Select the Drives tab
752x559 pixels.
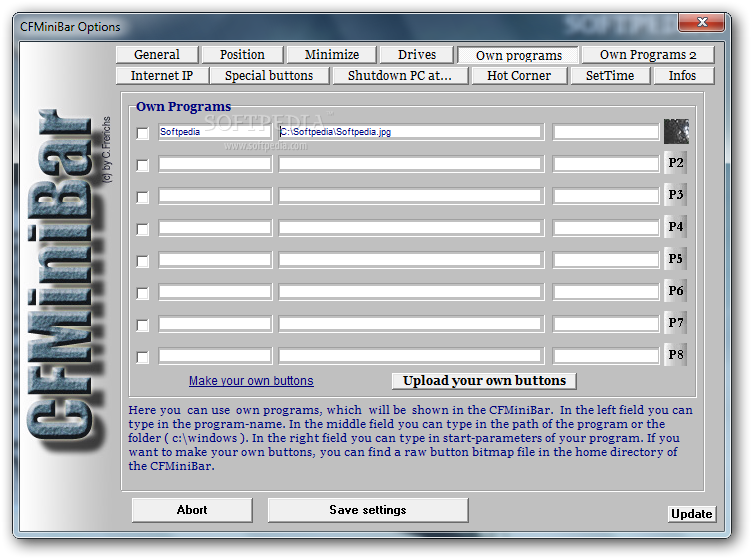click(x=416, y=55)
